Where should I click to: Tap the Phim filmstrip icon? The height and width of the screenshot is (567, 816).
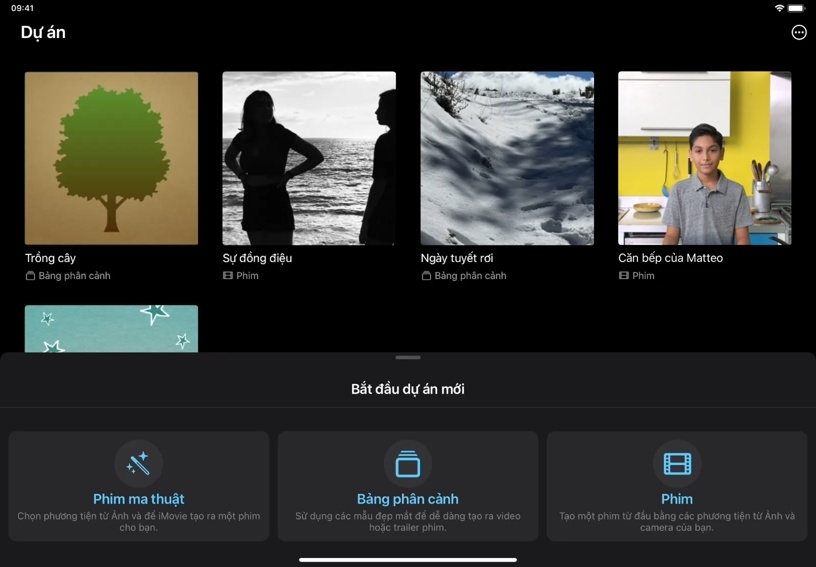[x=677, y=464]
